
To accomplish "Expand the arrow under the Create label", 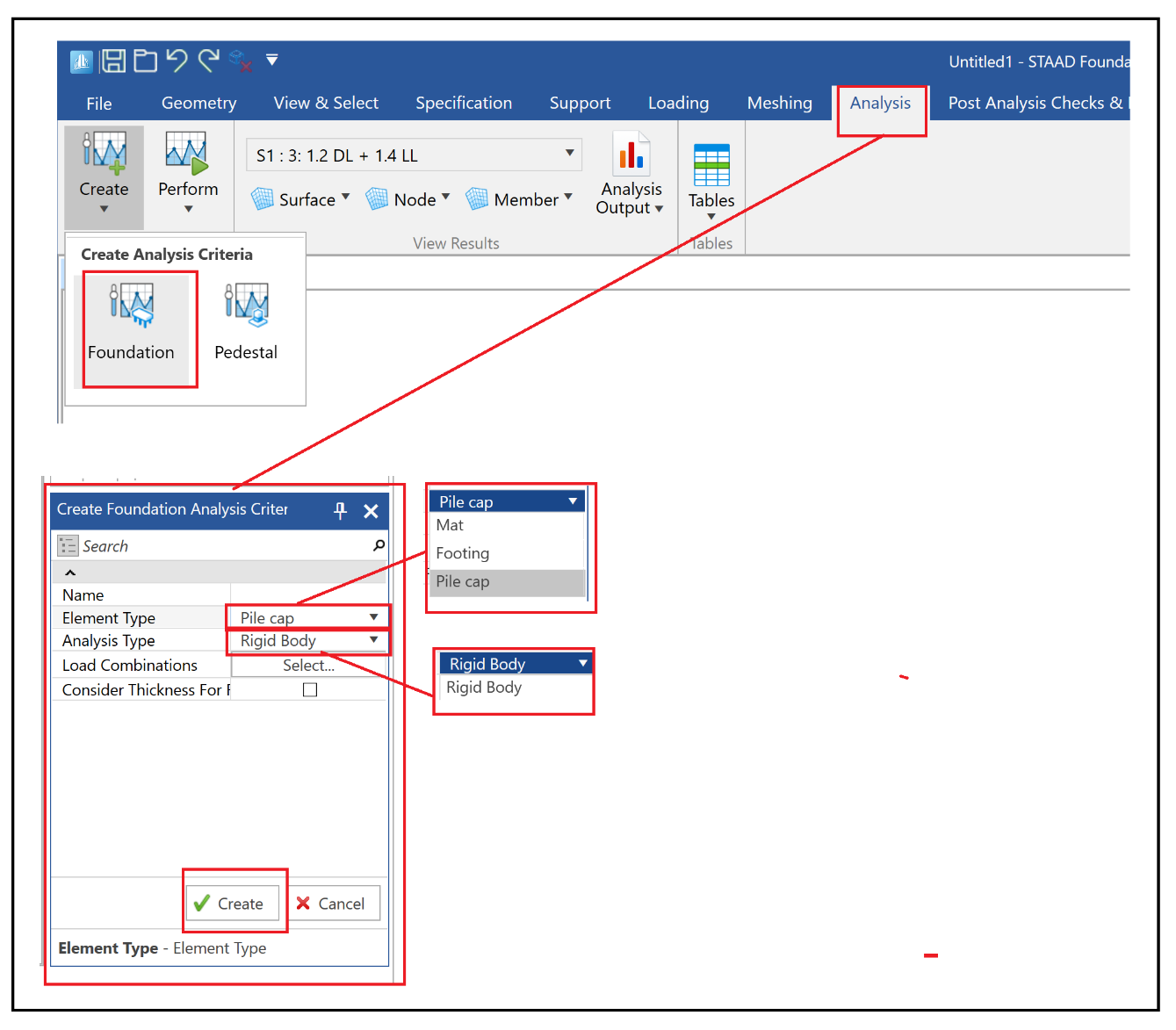I will (104, 209).
